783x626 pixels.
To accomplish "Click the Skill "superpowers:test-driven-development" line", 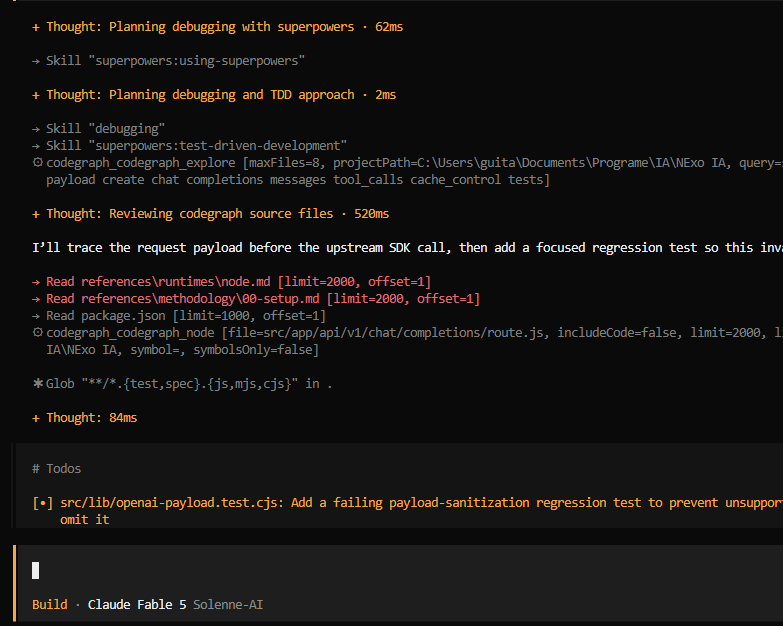I will click(x=189, y=145).
